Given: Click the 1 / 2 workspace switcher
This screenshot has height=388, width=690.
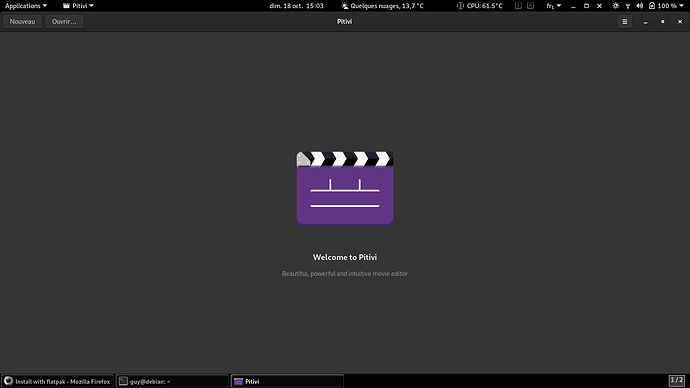Looking at the screenshot, I should tap(677, 380).
